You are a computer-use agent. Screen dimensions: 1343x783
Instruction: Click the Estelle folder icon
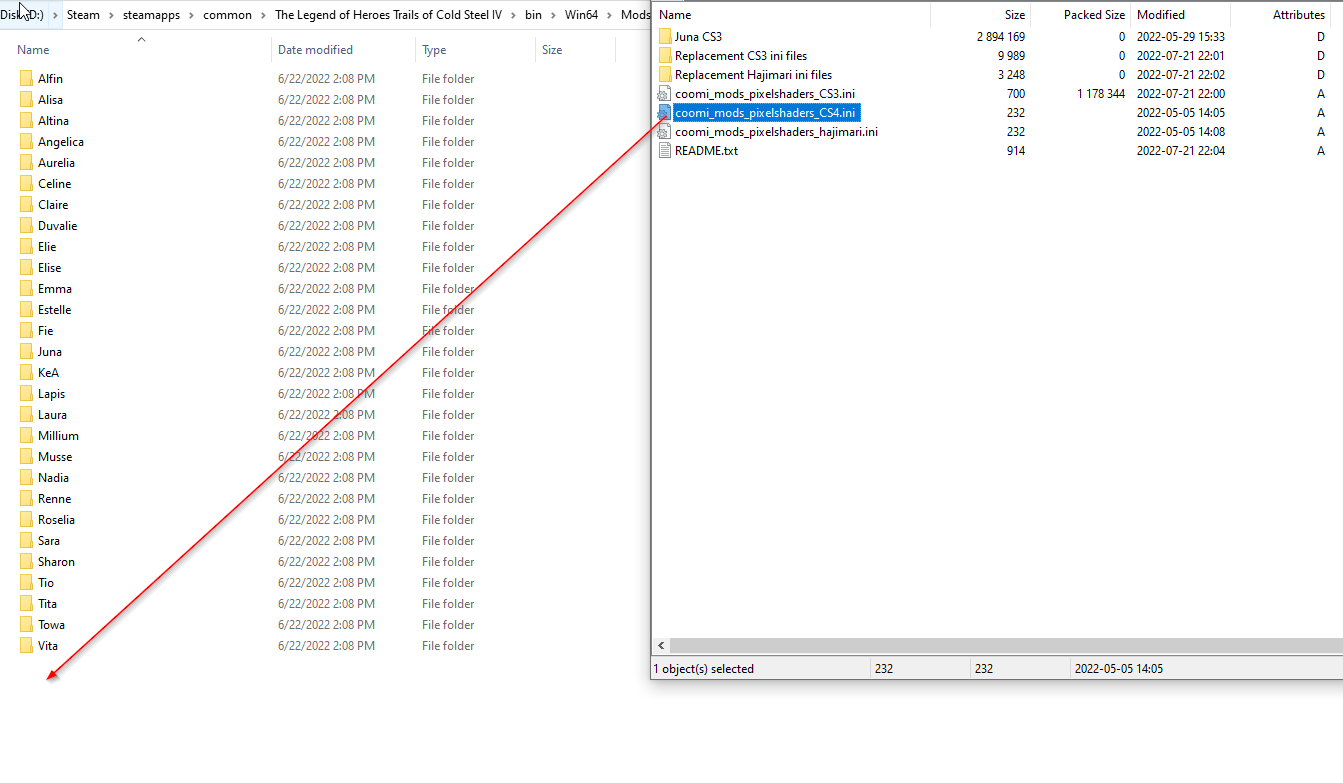[x=26, y=309]
